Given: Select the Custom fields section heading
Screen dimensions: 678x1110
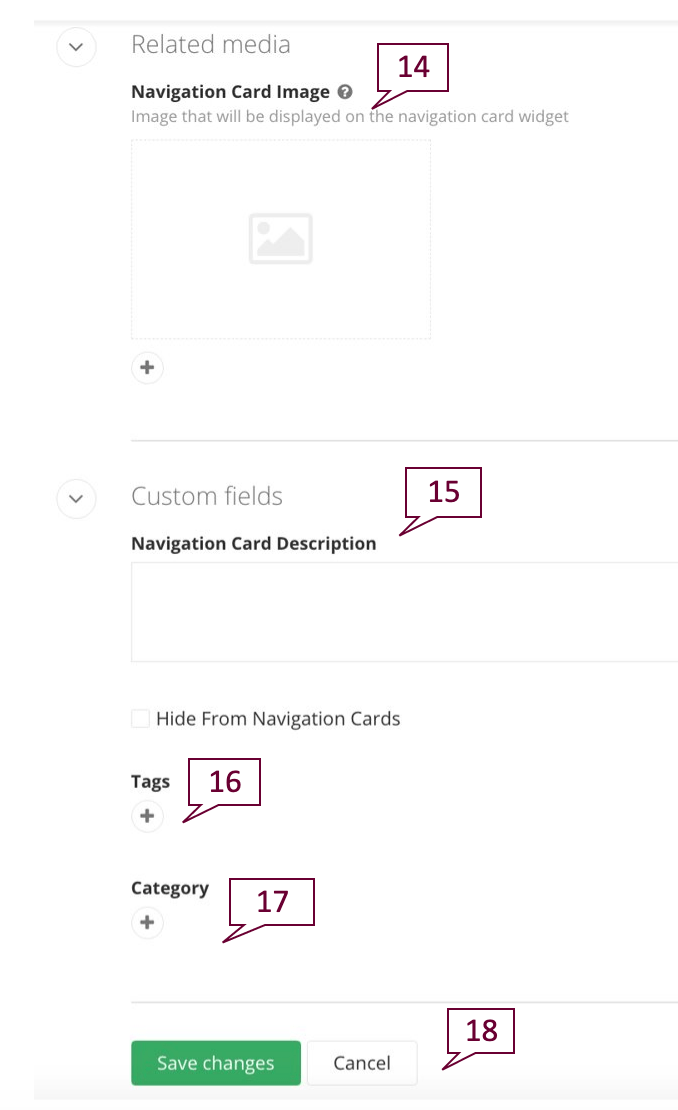Looking at the screenshot, I should pos(206,496).
